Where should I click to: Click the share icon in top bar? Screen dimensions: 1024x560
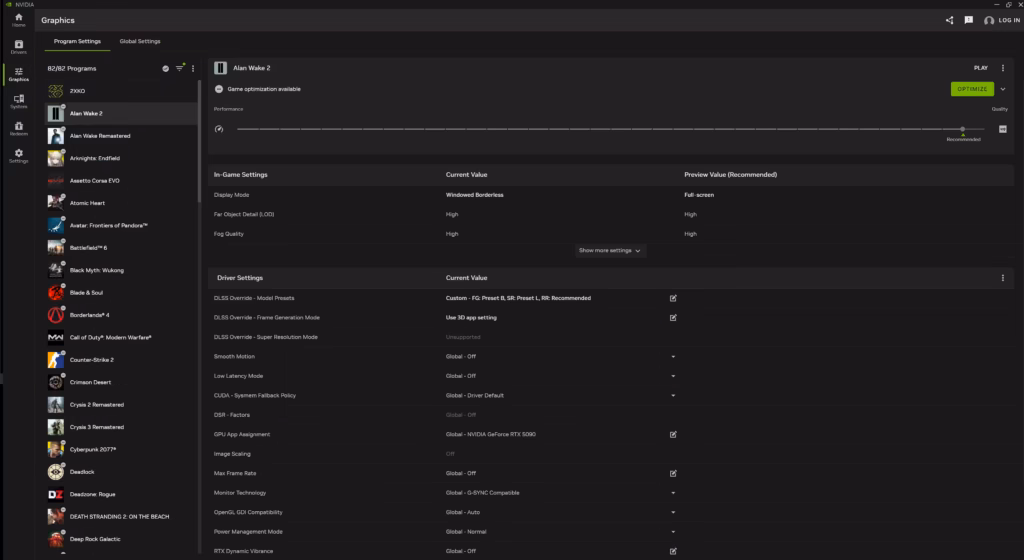(949, 20)
